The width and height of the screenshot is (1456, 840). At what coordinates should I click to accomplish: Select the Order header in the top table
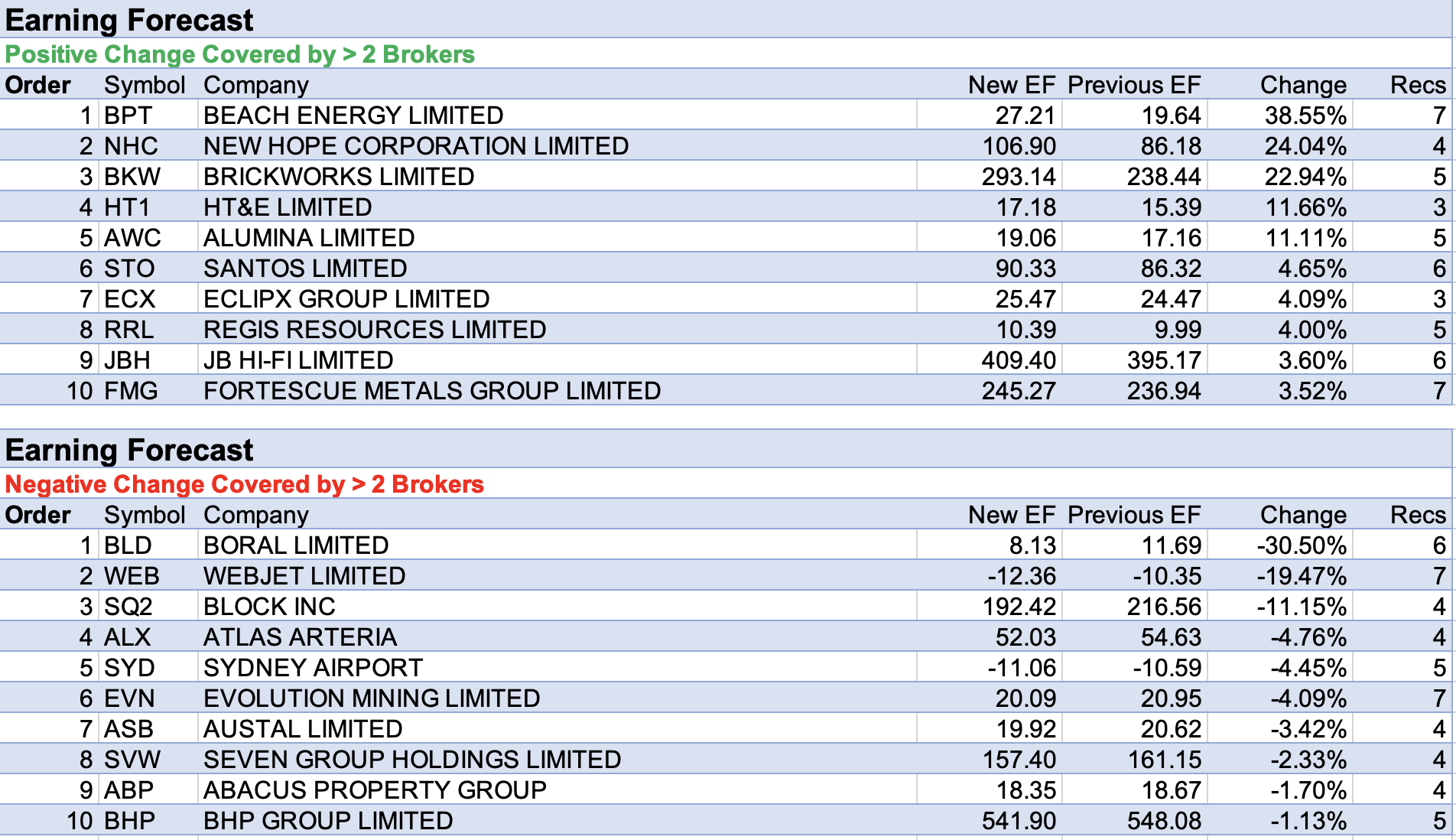pyautogui.click(x=38, y=85)
